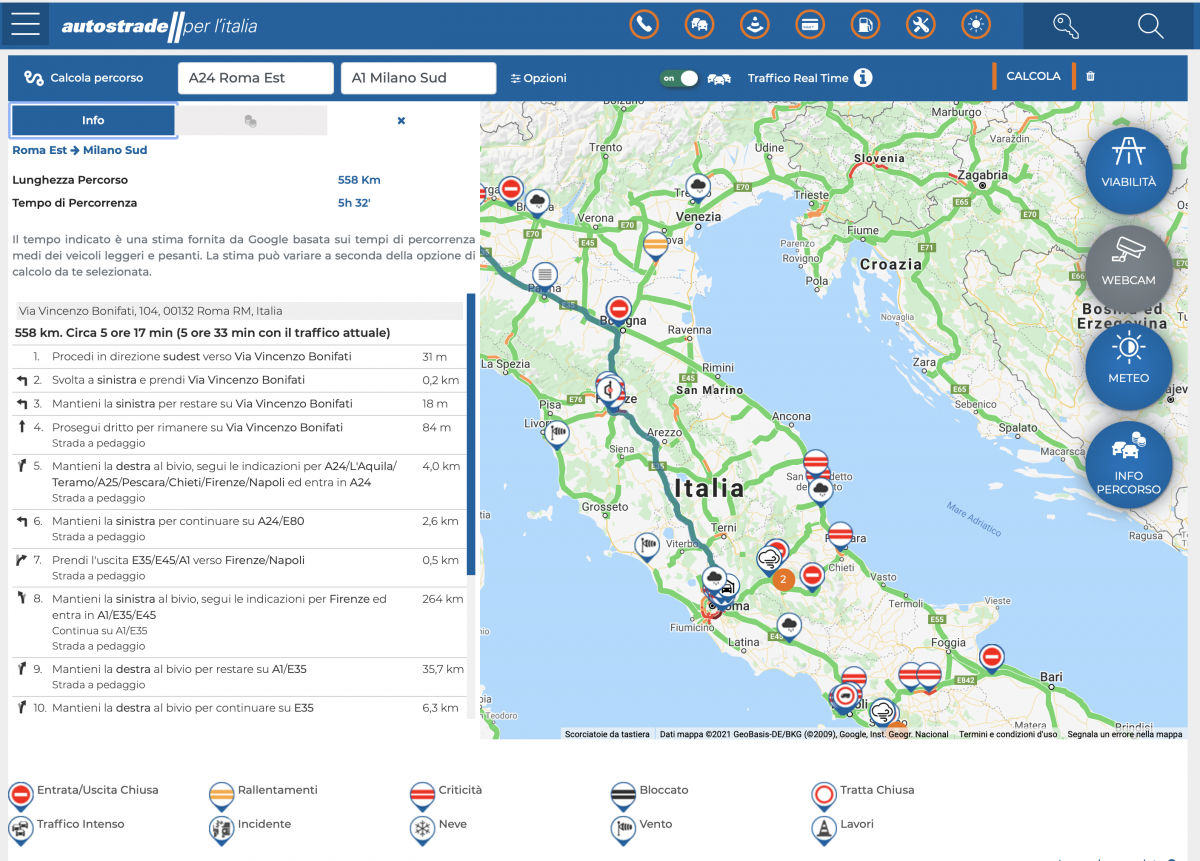Image resolution: width=1200 pixels, height=861 pixels.
Task: Open the phone contact icon in top toolbar
Action: [644, 24]
